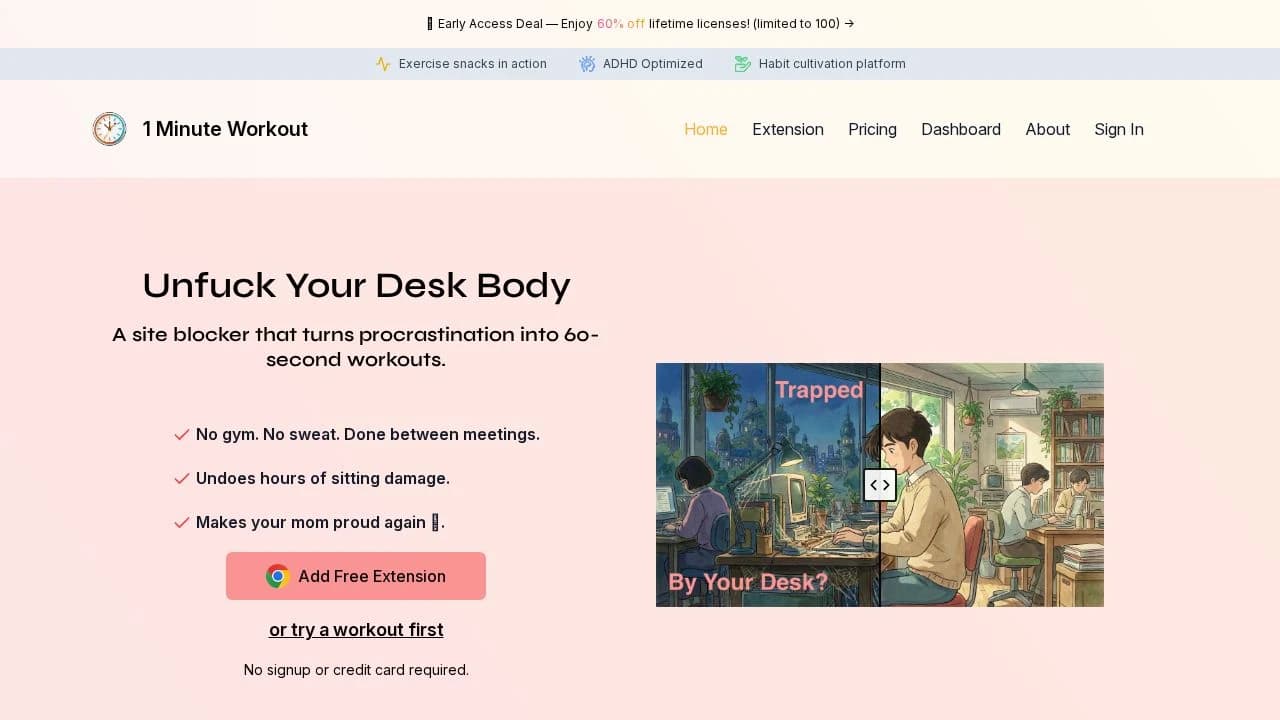Click the checkmark beside No gym line
1280x720 pixels.
181,434
